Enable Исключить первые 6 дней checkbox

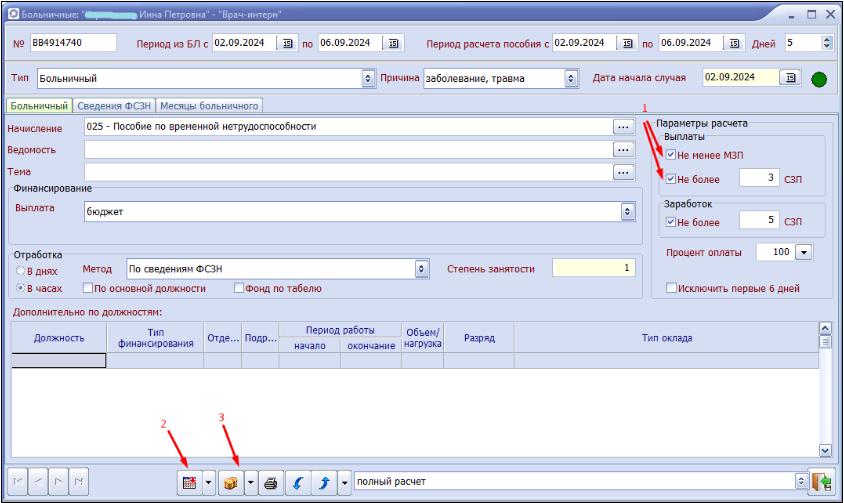(x=671, y=289)
